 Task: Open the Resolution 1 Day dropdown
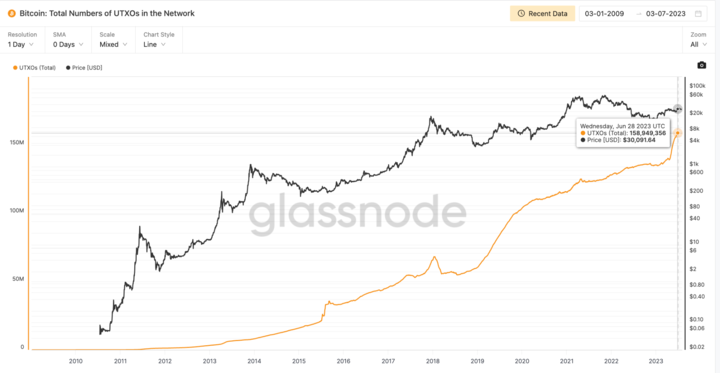point(22,40)
